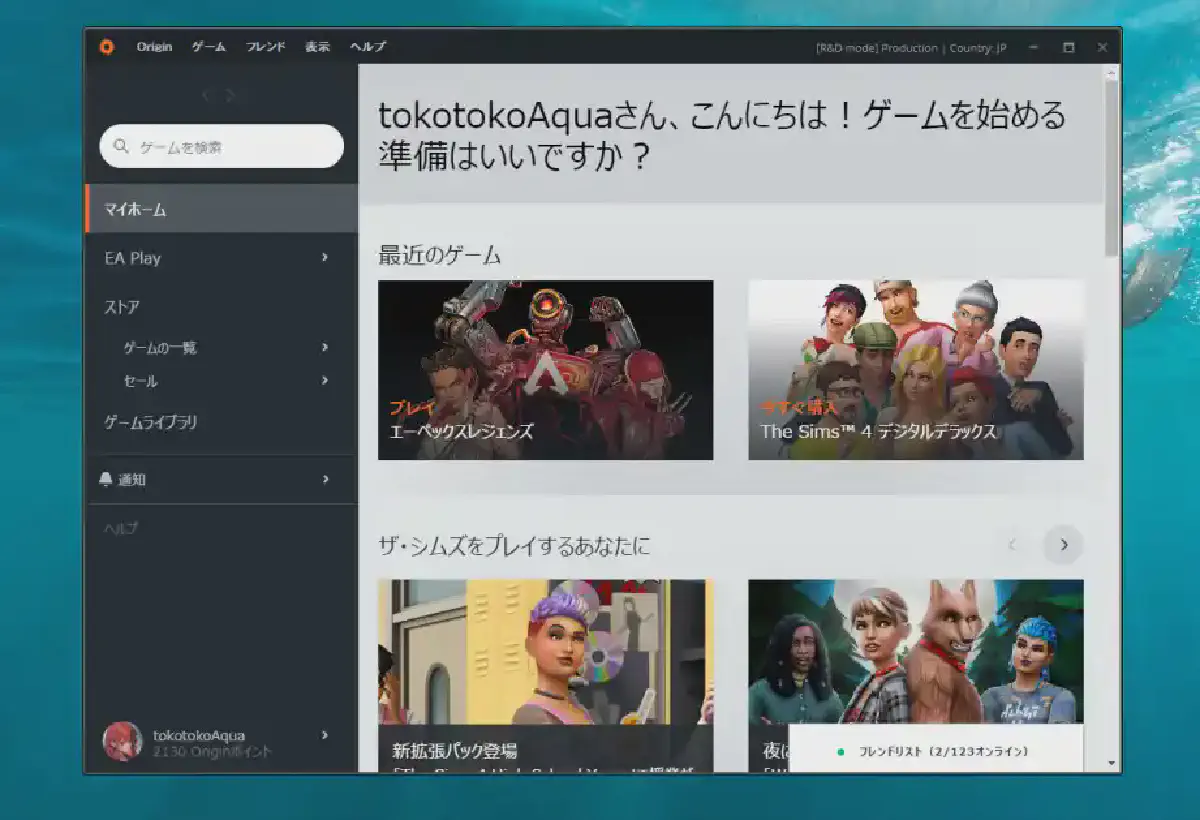Image resolution: width=1200 pixels, height=820 pixels.
Task: Go back with the left navigation arrow
Action: pos(206,96)
